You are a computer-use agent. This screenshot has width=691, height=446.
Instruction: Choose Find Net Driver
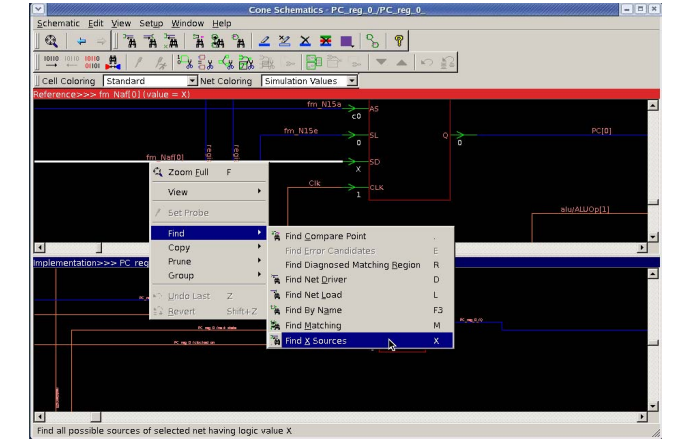coord(360,280)
